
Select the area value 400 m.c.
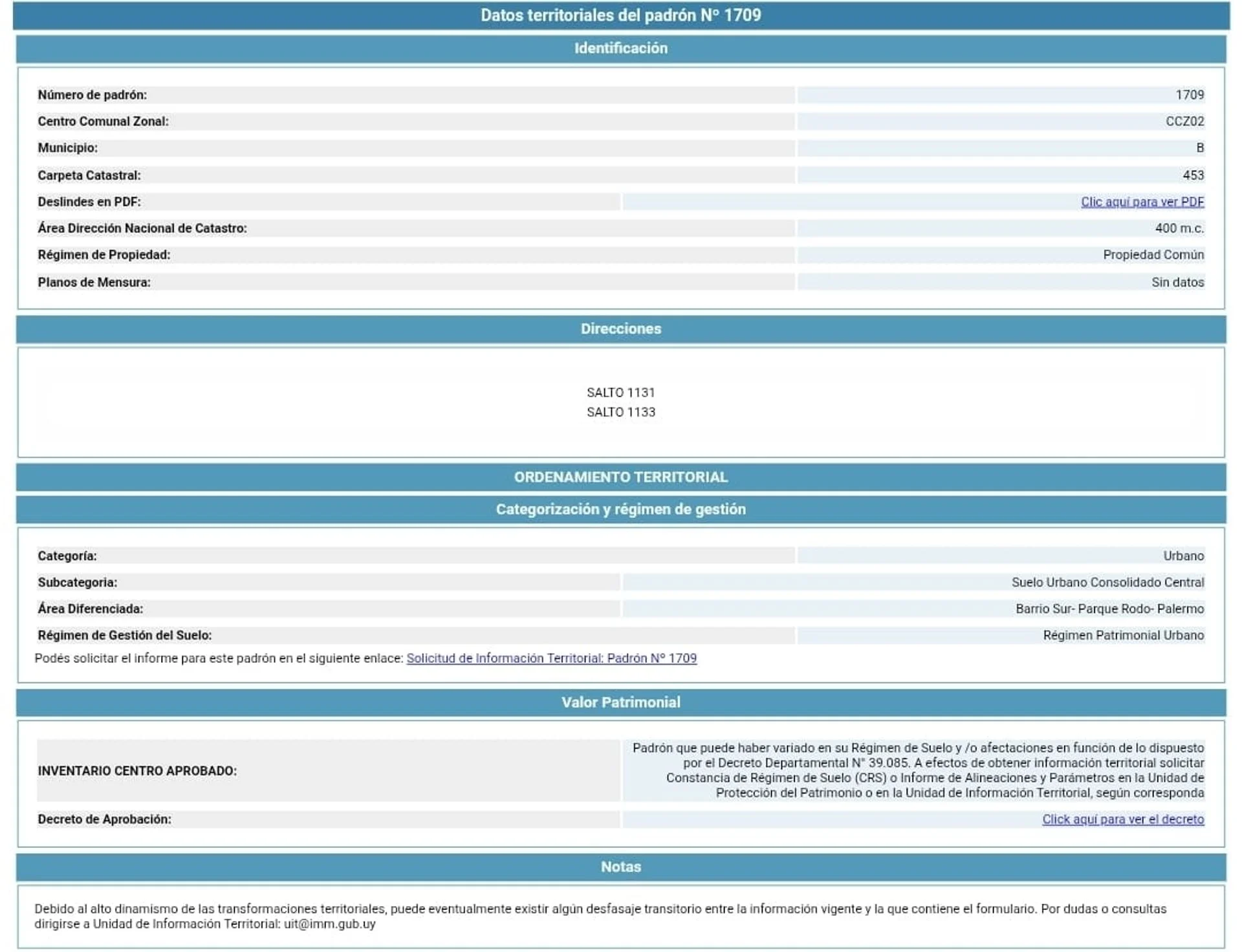1179,228
